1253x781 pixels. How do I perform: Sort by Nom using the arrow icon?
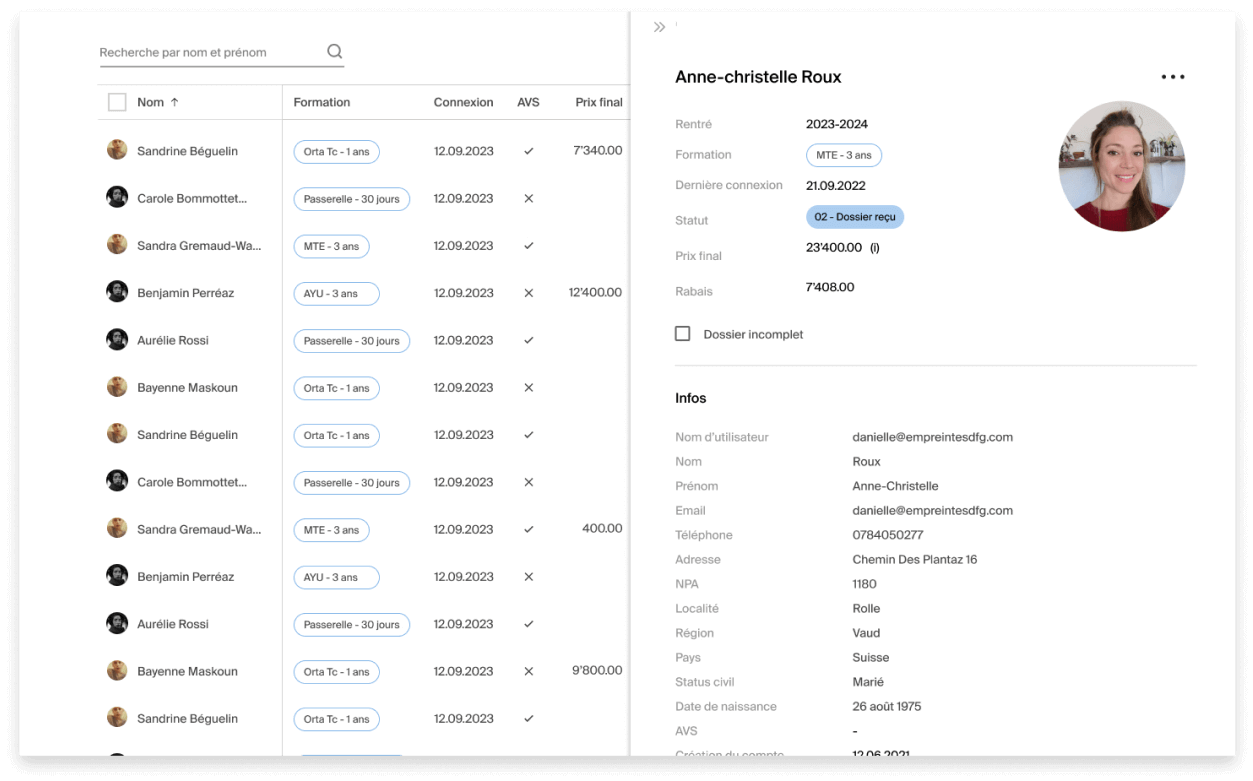[x=175, y=102]
